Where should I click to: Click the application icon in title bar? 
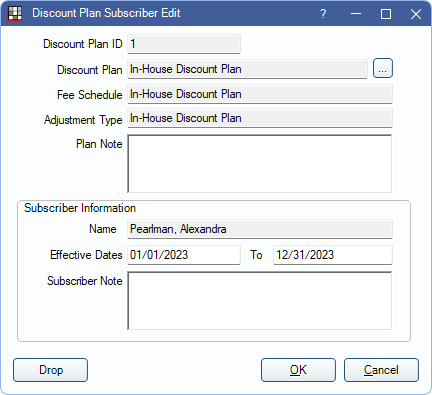15,14
